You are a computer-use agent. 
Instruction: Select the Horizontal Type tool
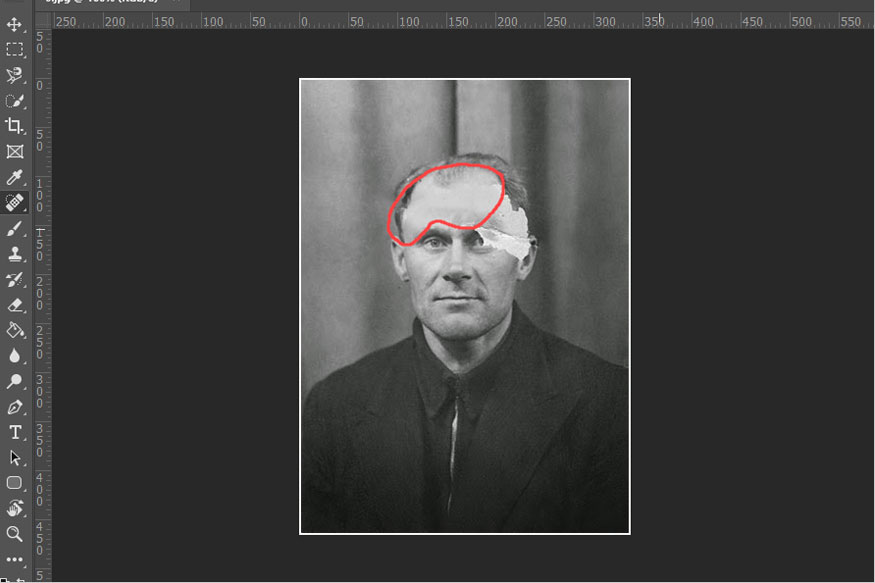click(x=15, y=432)
